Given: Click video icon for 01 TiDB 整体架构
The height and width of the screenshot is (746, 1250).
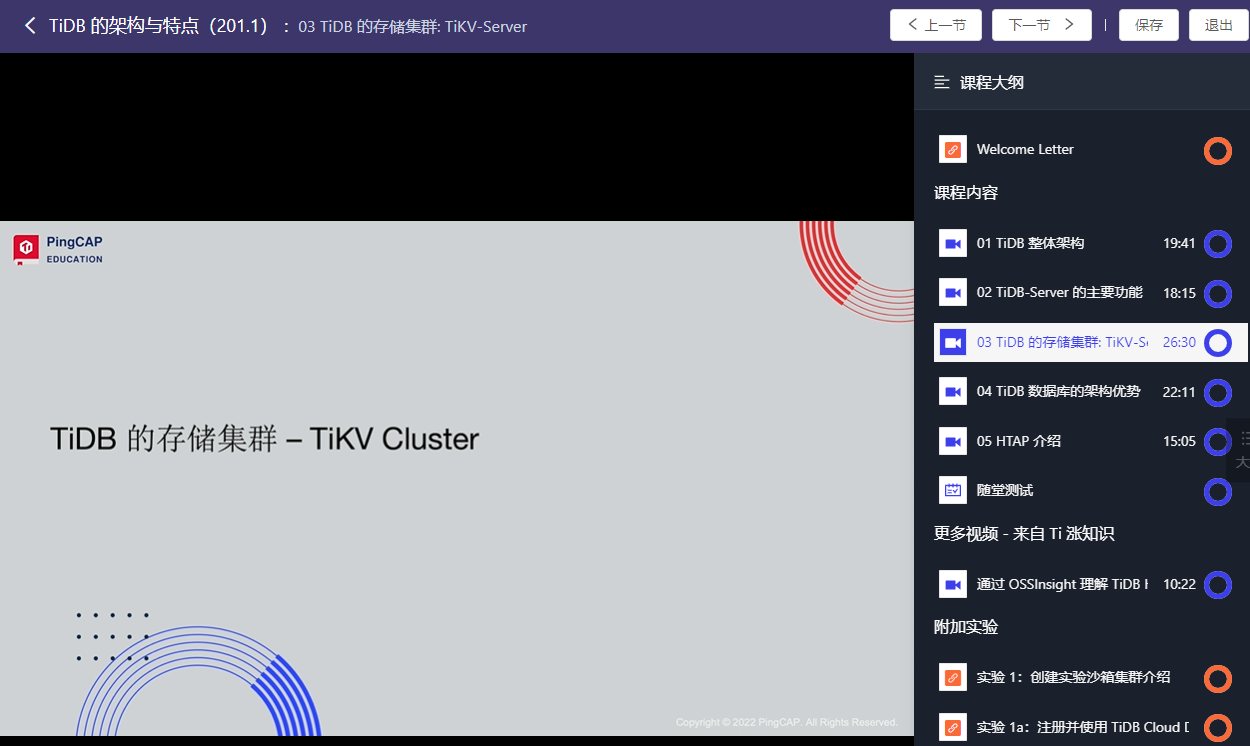Looking at the screenshot, I should 953,243.
